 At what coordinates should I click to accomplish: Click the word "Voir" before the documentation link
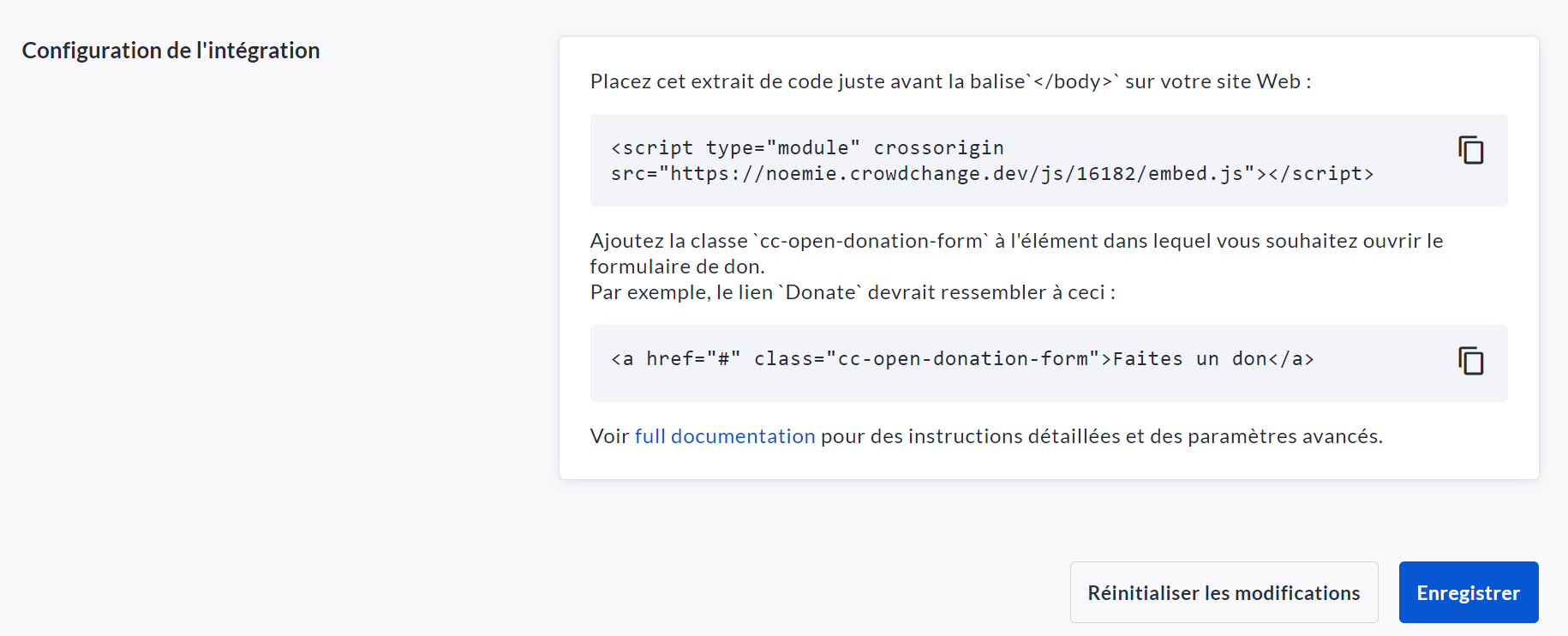pos(609,436)
